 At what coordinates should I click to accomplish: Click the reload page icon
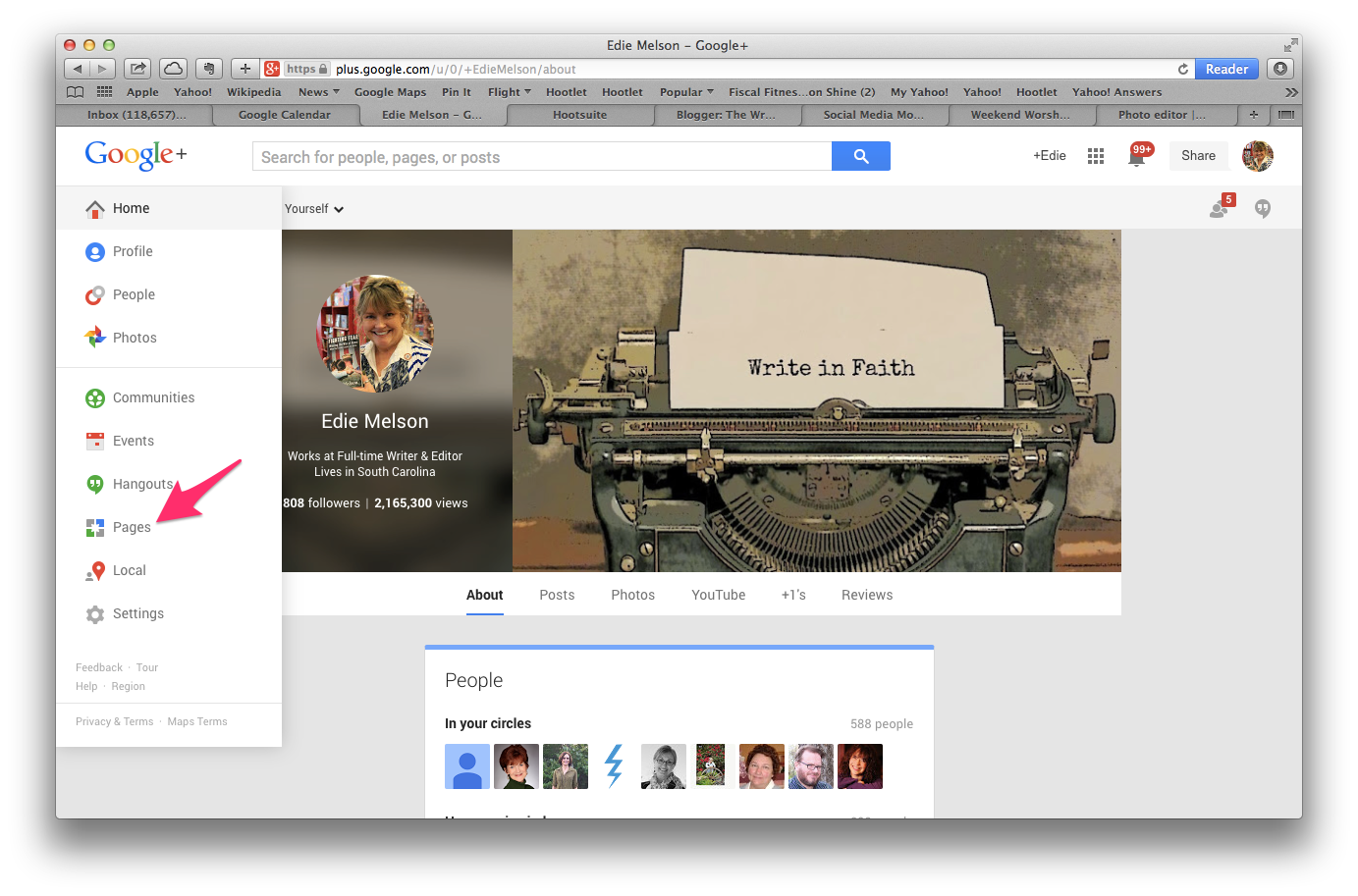[1183, 69]
